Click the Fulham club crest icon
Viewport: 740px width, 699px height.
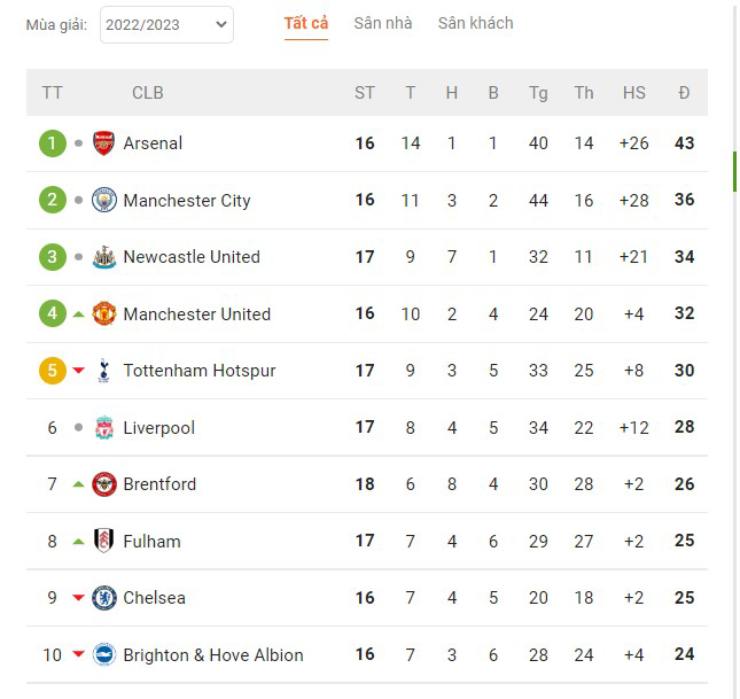pyautogui.click(x=104, y=541)
